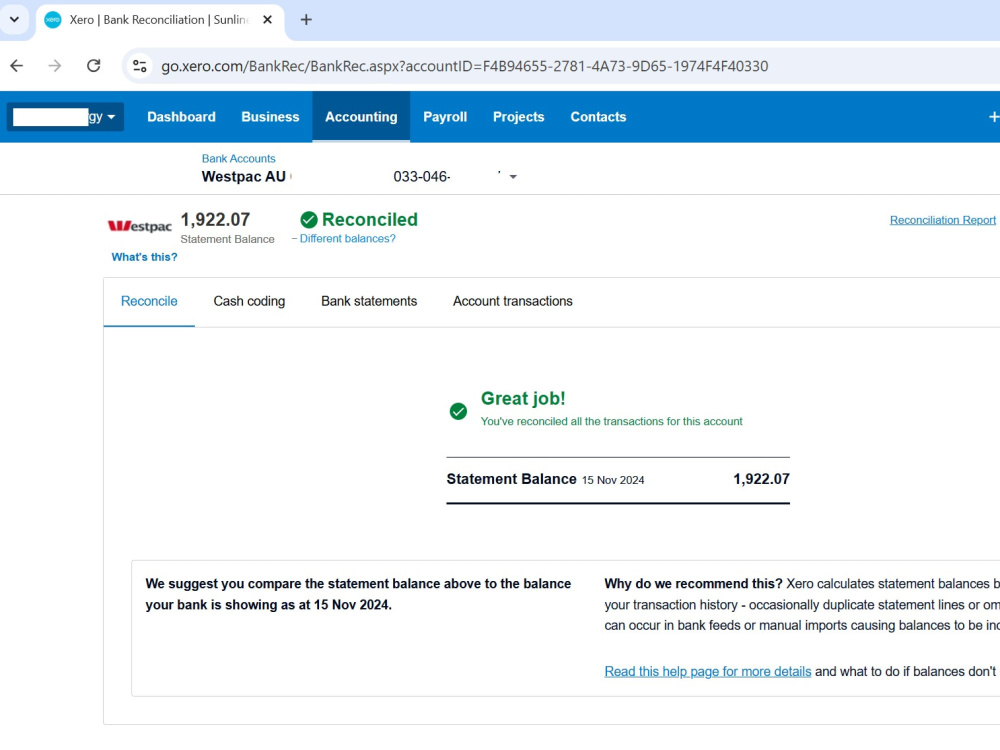This screenshot has width=1000, height=750.
Task: Click the What's this? link
Action: tap(144, 257)
